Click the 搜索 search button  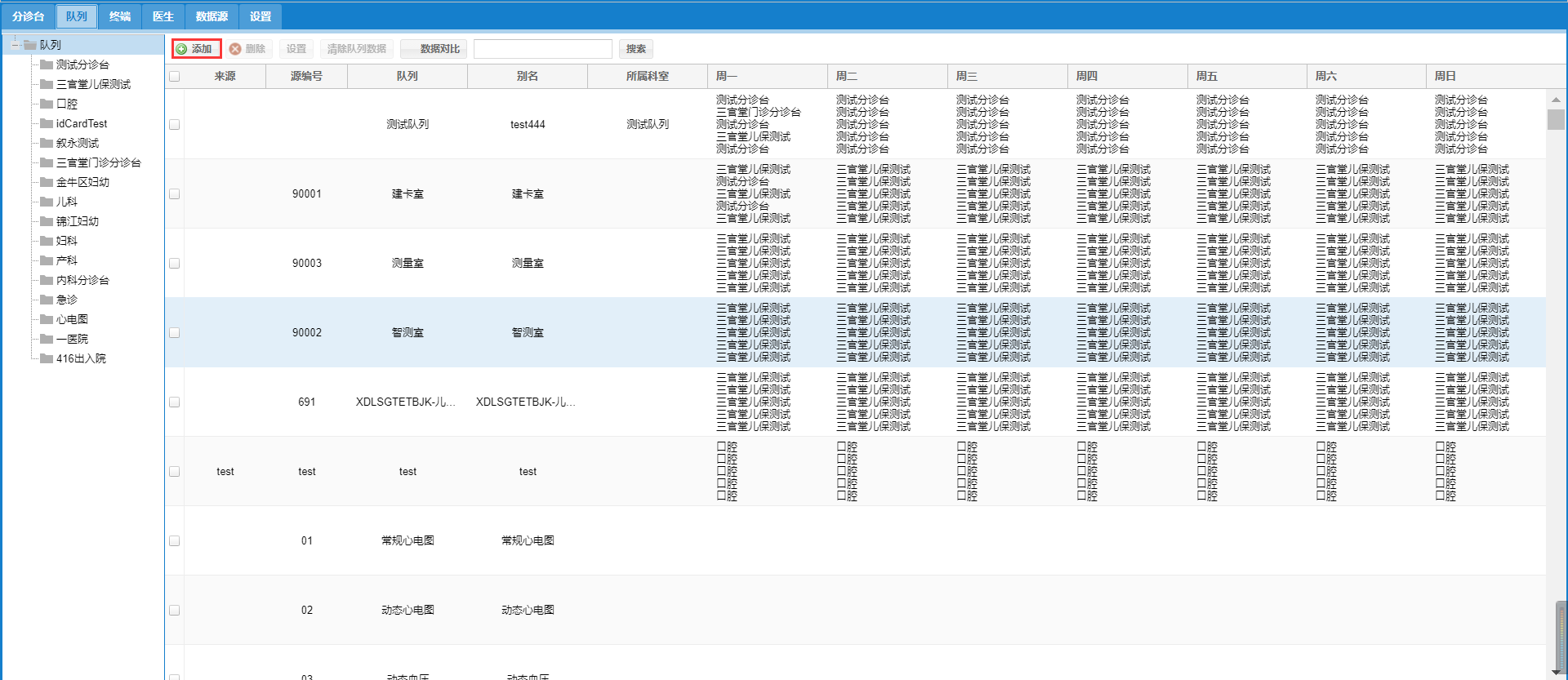[635, 49]
